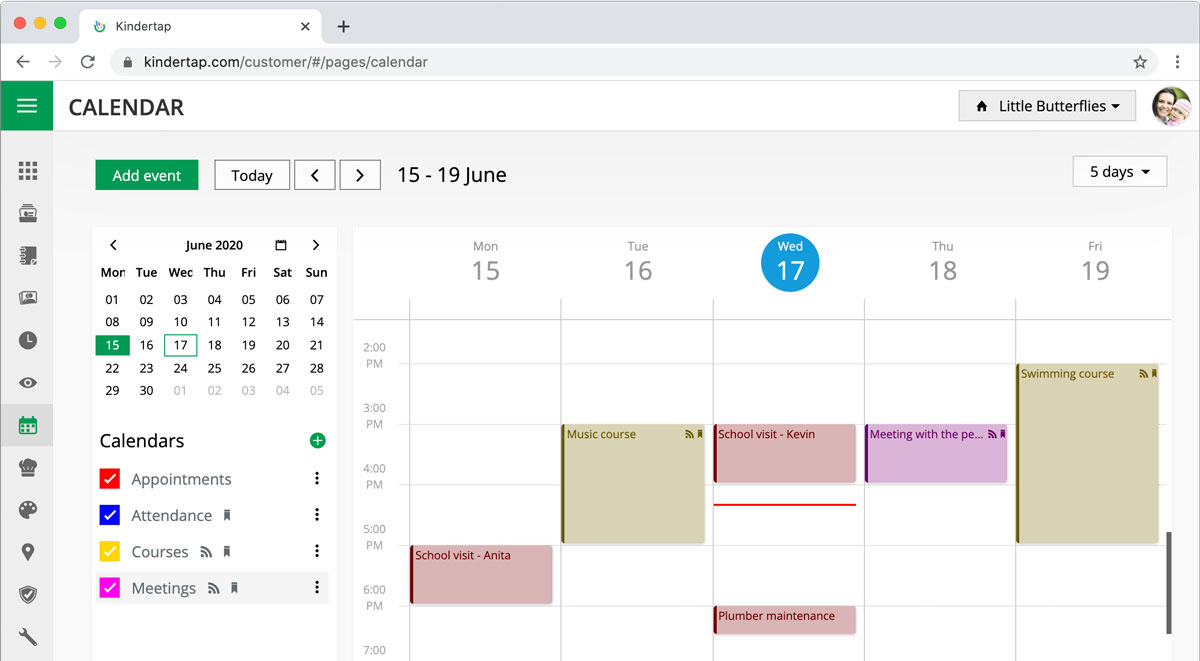The image size is (1200, 661).
Task: Open the wrench settings icon at sidebar bottom
Action: click(x=27, y=636)
